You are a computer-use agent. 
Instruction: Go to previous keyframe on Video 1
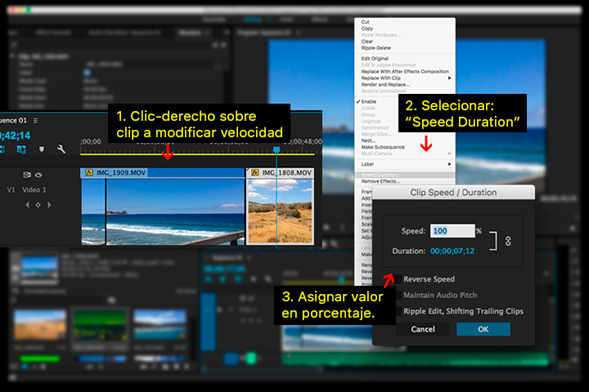pos(27,205)
